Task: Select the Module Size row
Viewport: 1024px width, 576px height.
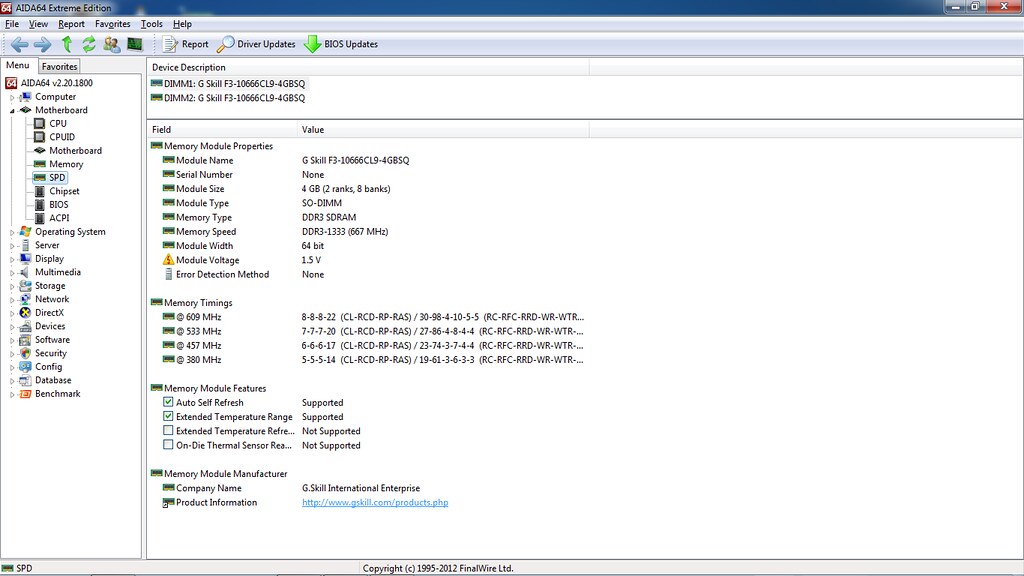Action: coord(276,189)
